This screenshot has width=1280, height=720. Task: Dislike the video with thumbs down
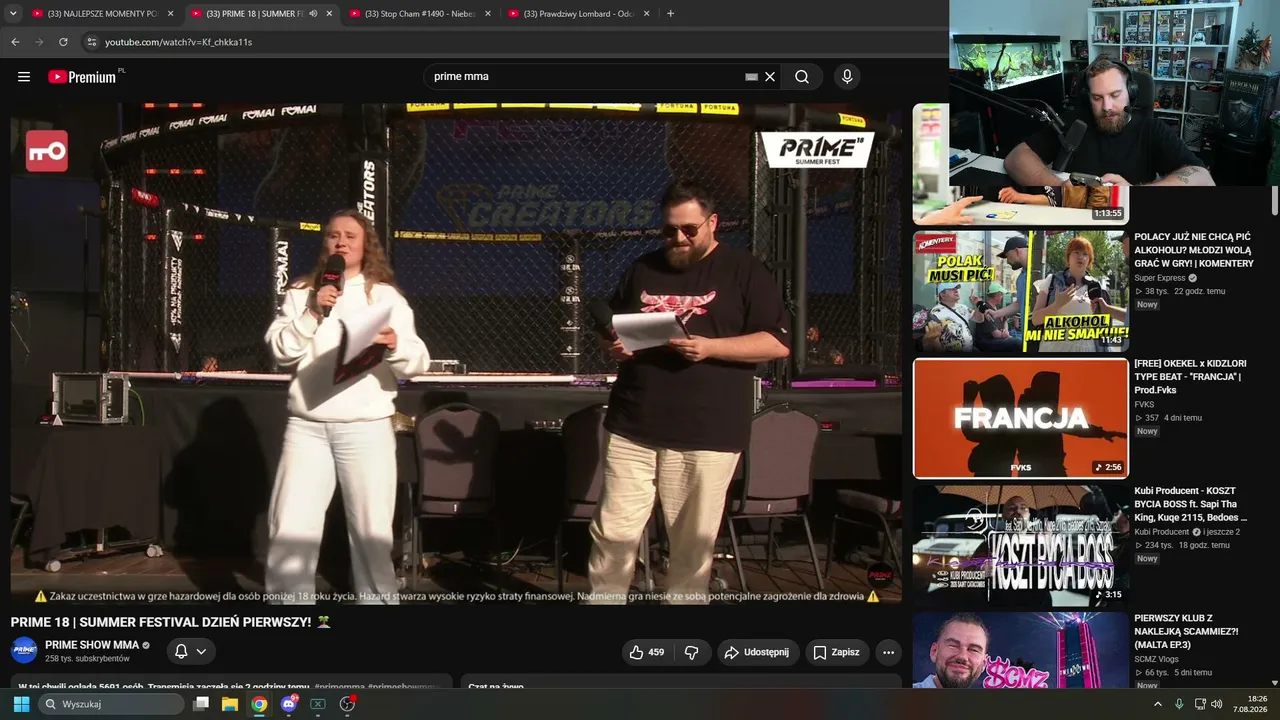691,652
